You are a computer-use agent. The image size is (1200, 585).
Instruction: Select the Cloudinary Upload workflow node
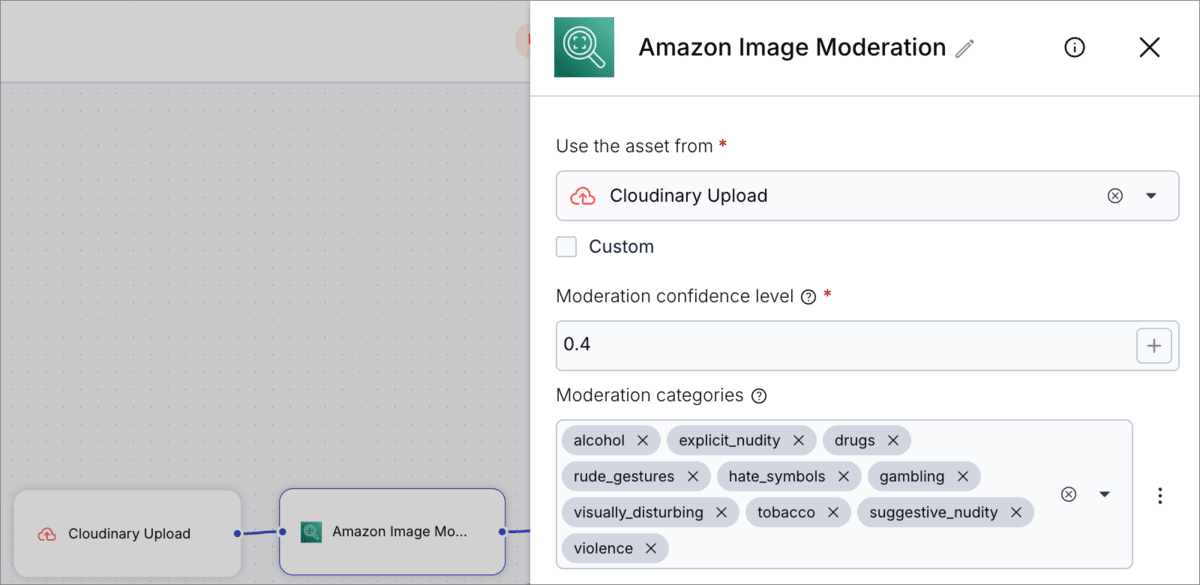click(127, 533)
